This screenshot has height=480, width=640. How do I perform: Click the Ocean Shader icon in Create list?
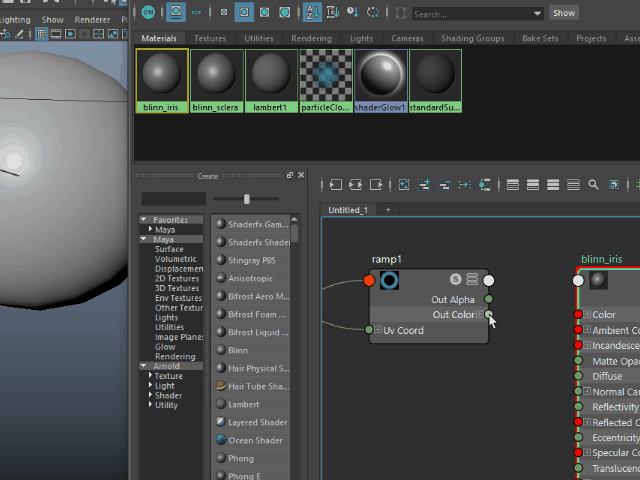[x=220, y=440]
